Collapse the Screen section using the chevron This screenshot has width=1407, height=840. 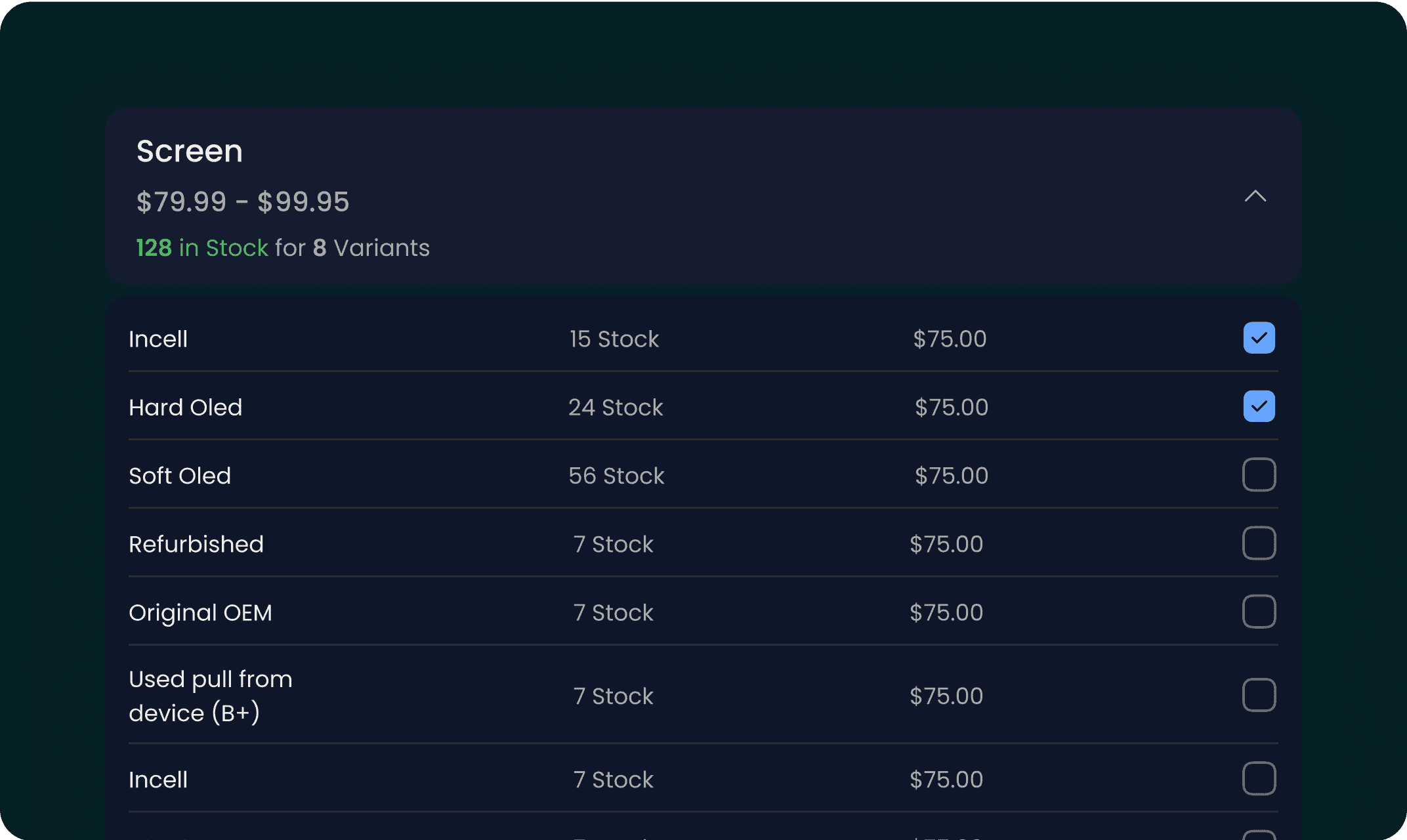coord(1255,196)
